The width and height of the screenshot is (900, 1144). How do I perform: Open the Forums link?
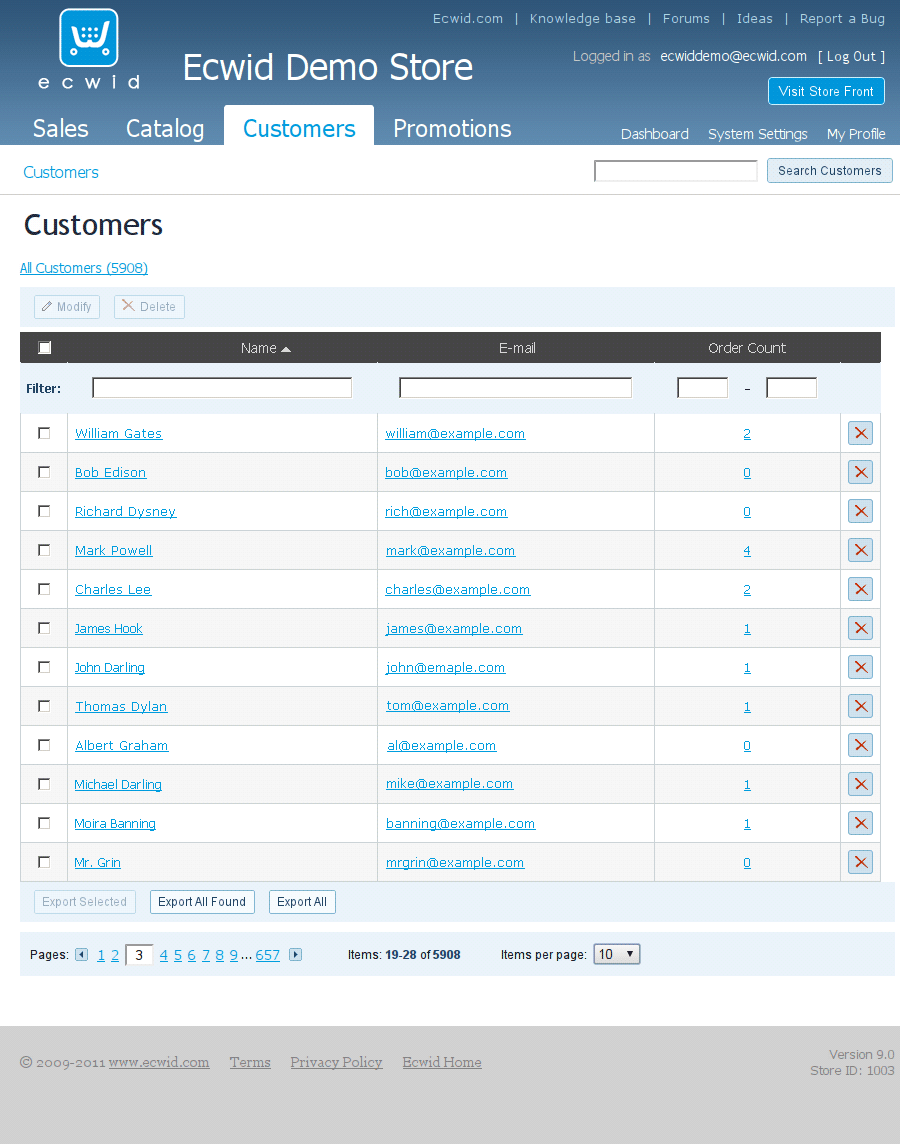coord(686,19)
